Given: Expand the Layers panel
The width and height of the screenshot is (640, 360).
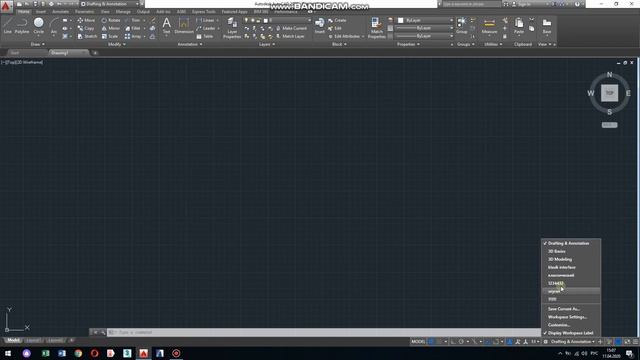Looking at the screenshot, I should point(267,44).
